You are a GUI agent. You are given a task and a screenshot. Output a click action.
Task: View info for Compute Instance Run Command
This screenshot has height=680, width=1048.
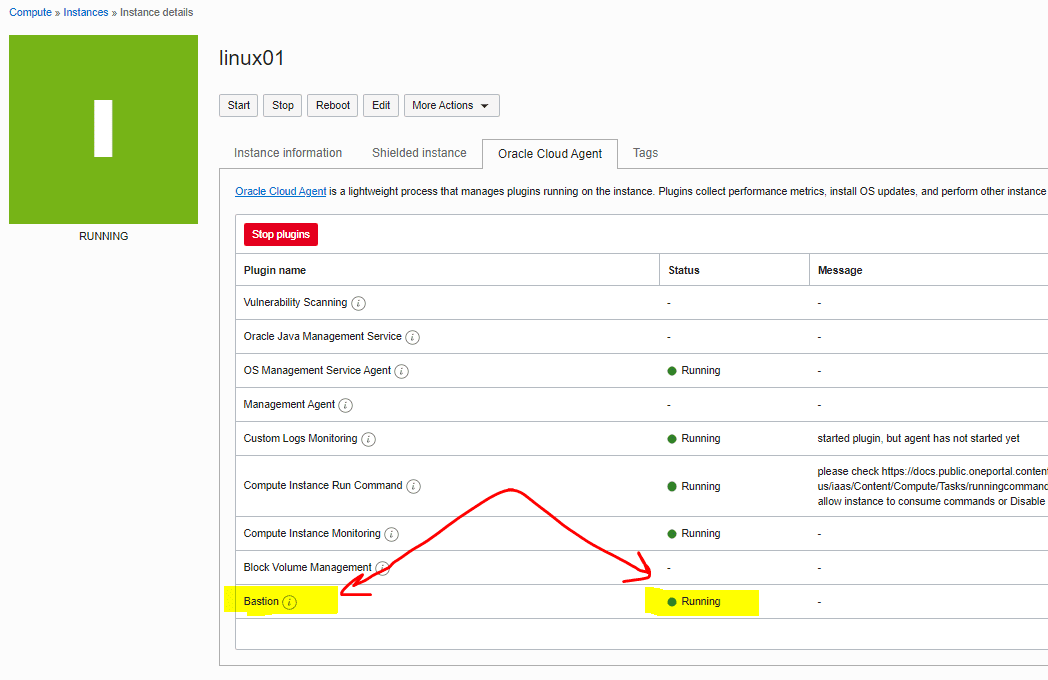[x=414, y=486]
